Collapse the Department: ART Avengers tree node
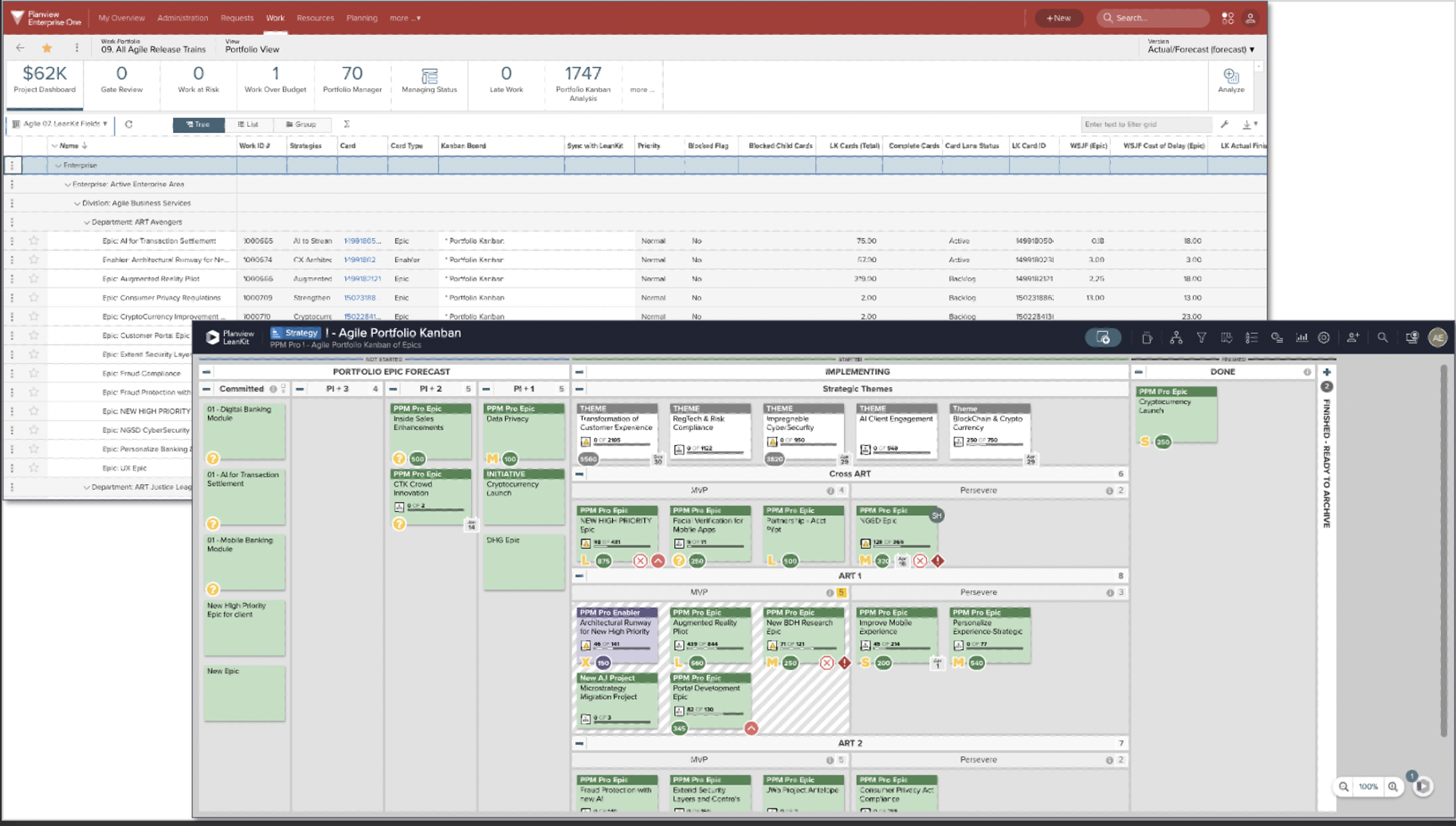The image size is (1456, 826). (86, 221)
